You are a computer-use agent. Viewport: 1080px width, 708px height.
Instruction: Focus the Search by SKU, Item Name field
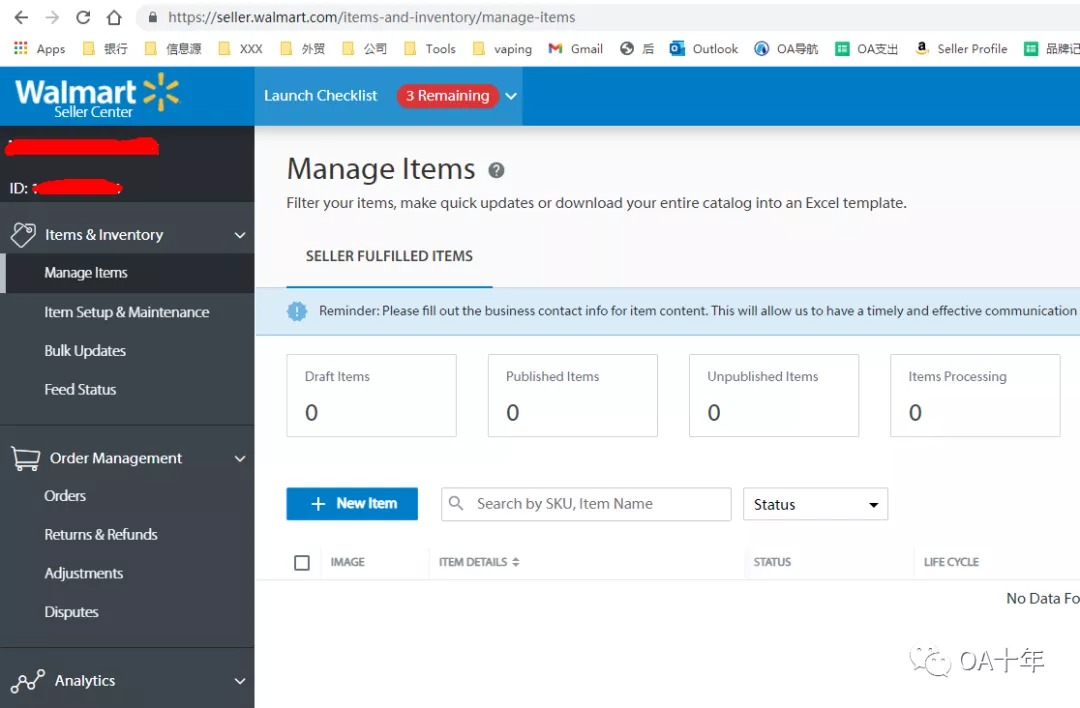586,504
